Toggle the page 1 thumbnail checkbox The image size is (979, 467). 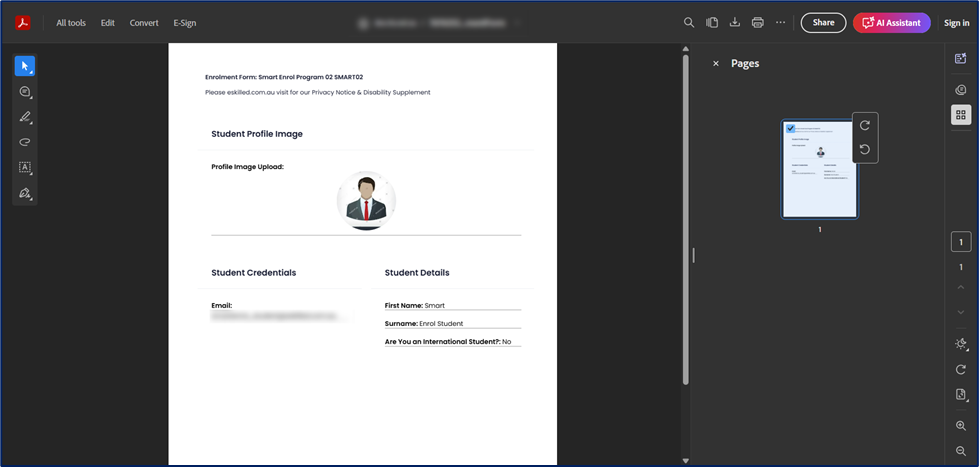(790, 128)
